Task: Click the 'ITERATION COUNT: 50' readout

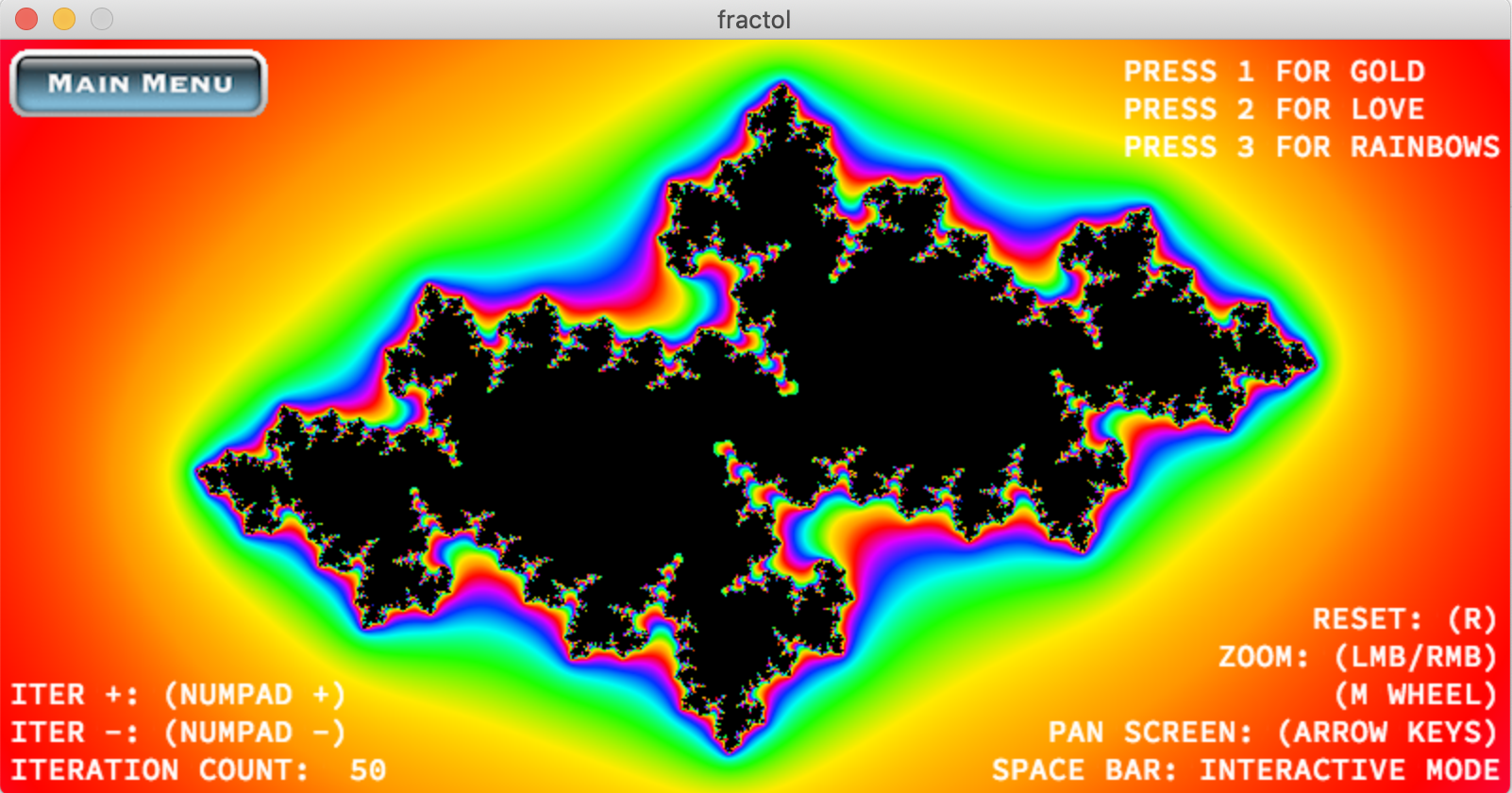Action: (x=198, y=770)
